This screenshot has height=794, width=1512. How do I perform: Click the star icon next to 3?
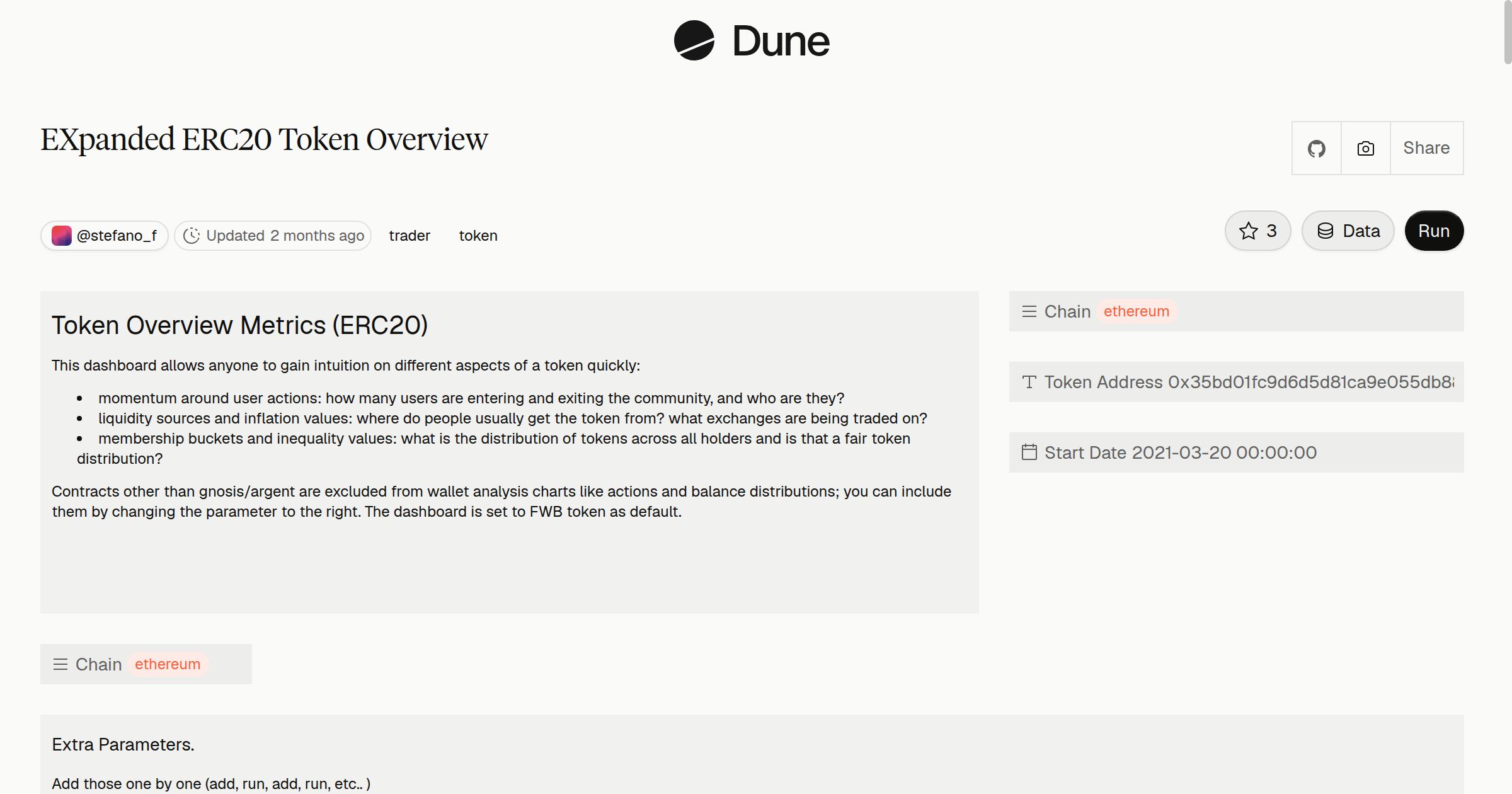(1249, 231)
